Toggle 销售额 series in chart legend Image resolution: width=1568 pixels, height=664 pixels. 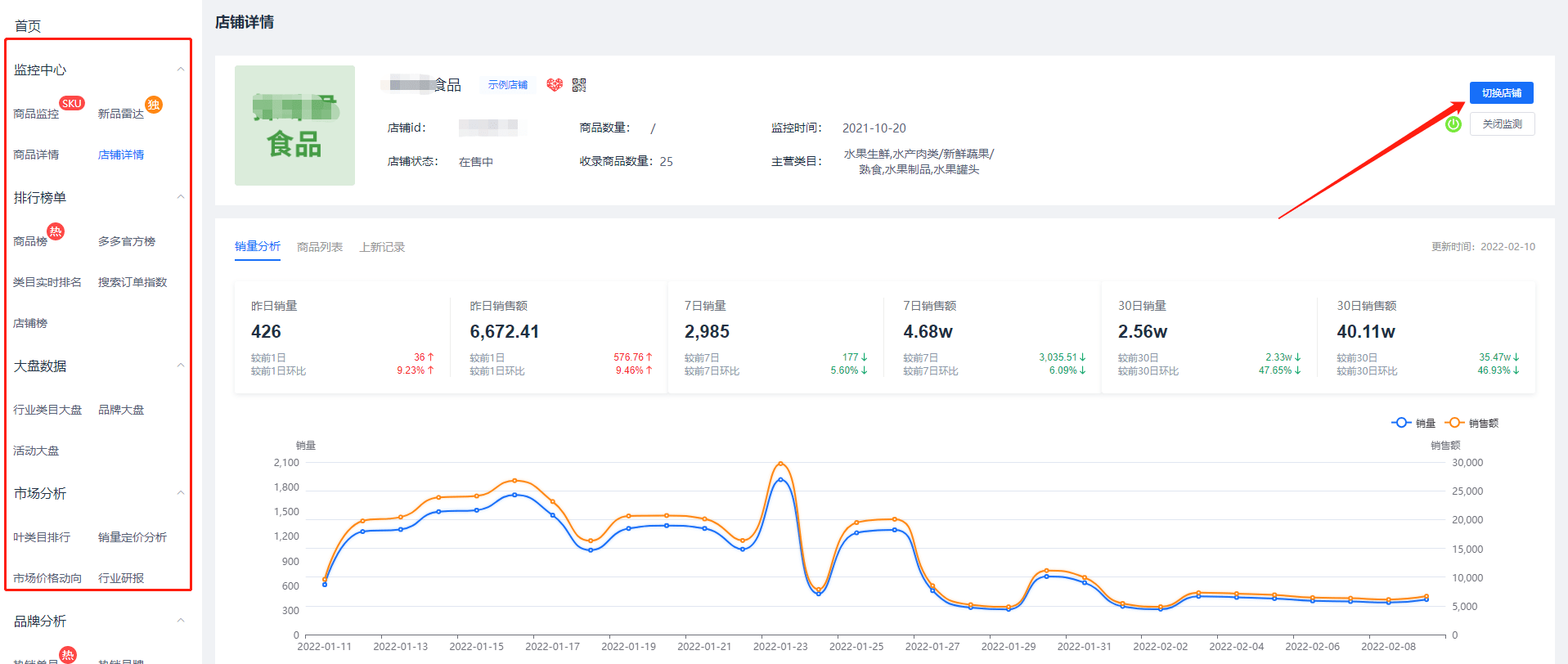[1471, 423]
